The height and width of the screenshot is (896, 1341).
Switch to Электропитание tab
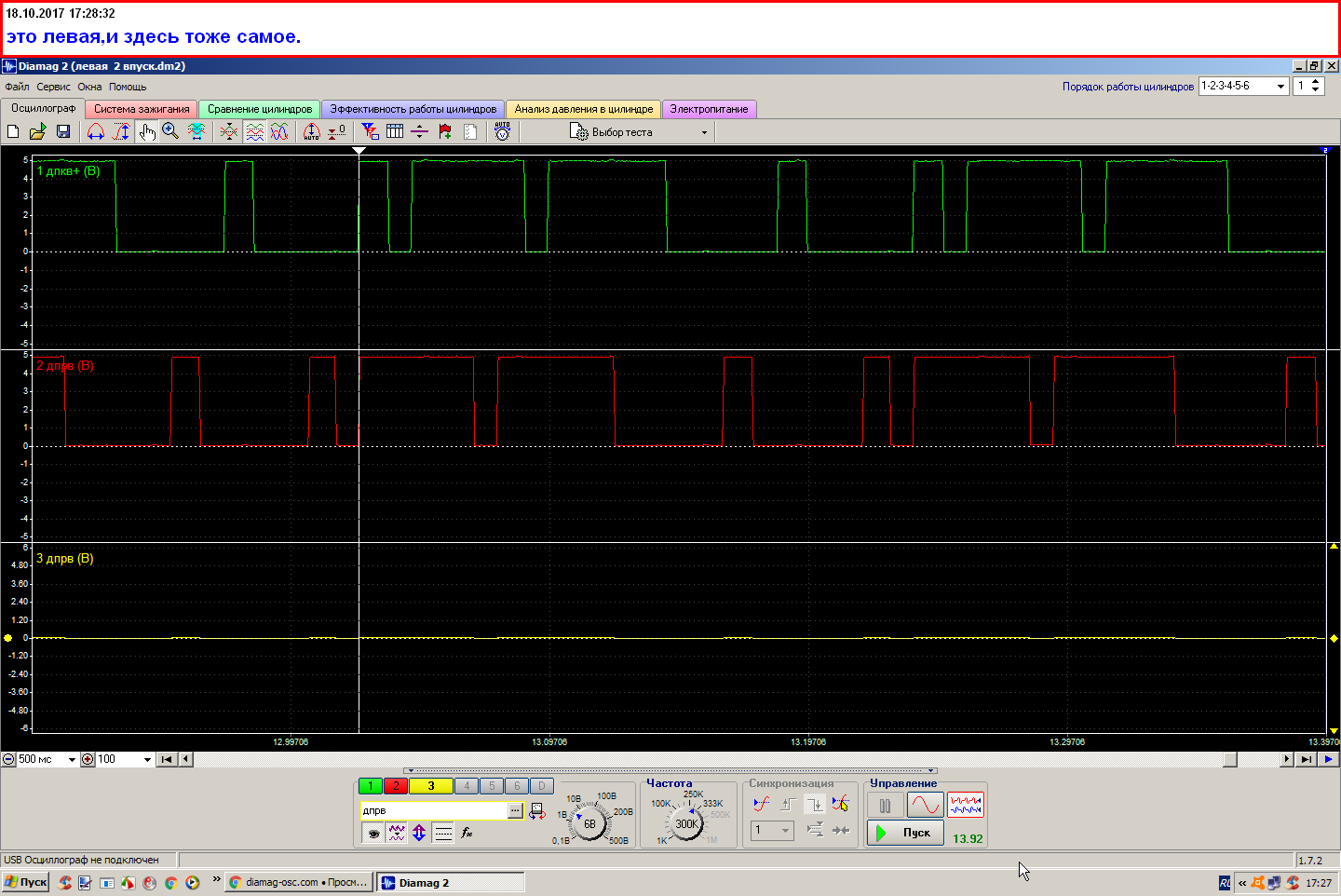709,109
